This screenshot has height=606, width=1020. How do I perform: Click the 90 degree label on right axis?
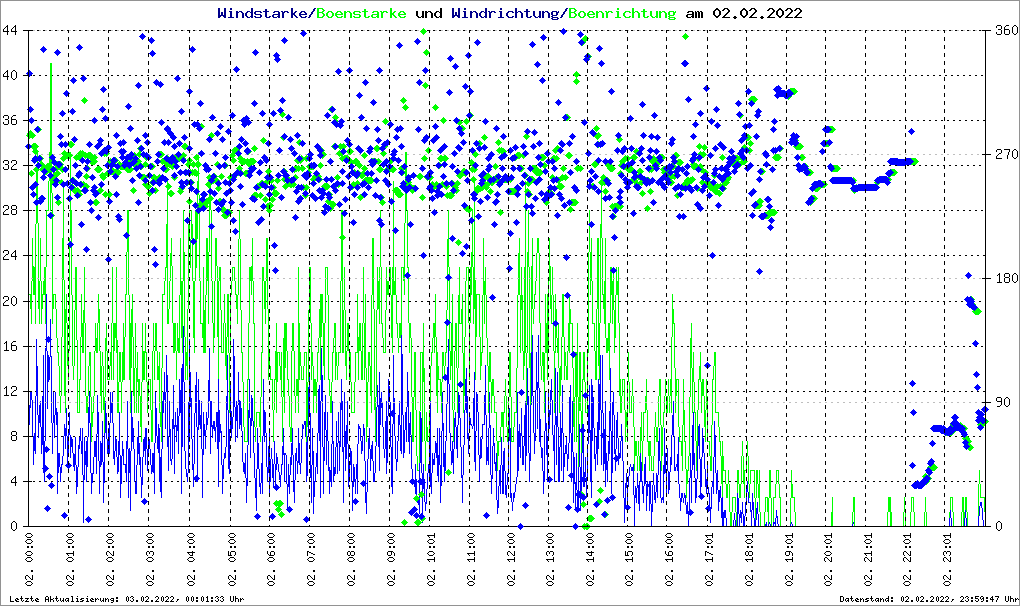pyautogui.click(x=1002, y=402)
